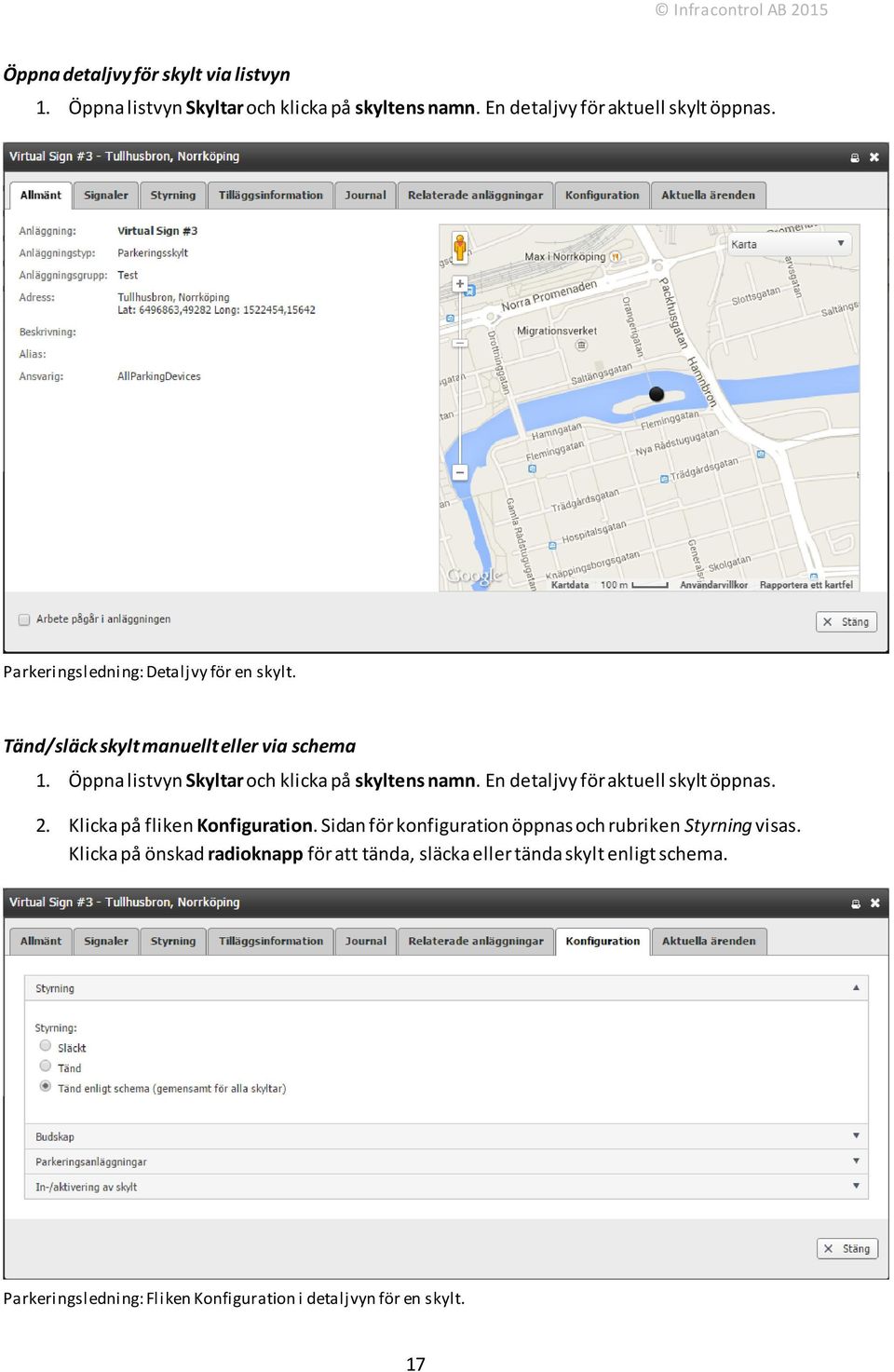The width and height of the screenshot is (894, 1372).
Task: Click the 'Virtual Sign #3' Anläggning value
Action: (157, 231)
